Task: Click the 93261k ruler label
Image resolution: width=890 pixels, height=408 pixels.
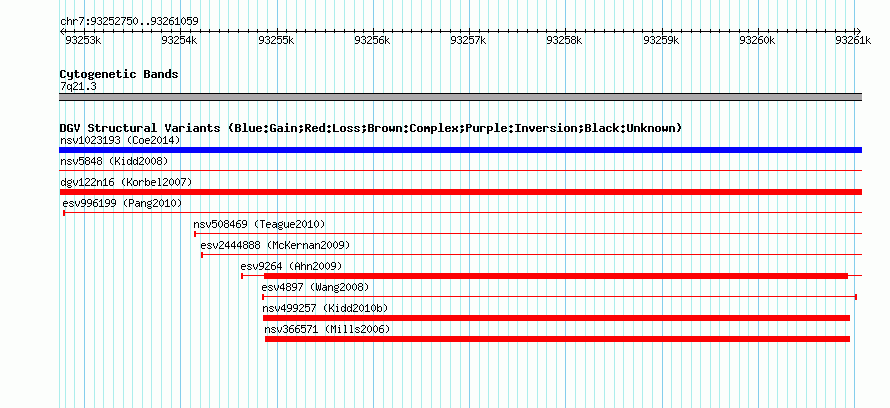Action: pyautogui.click(x=853, y=40)
